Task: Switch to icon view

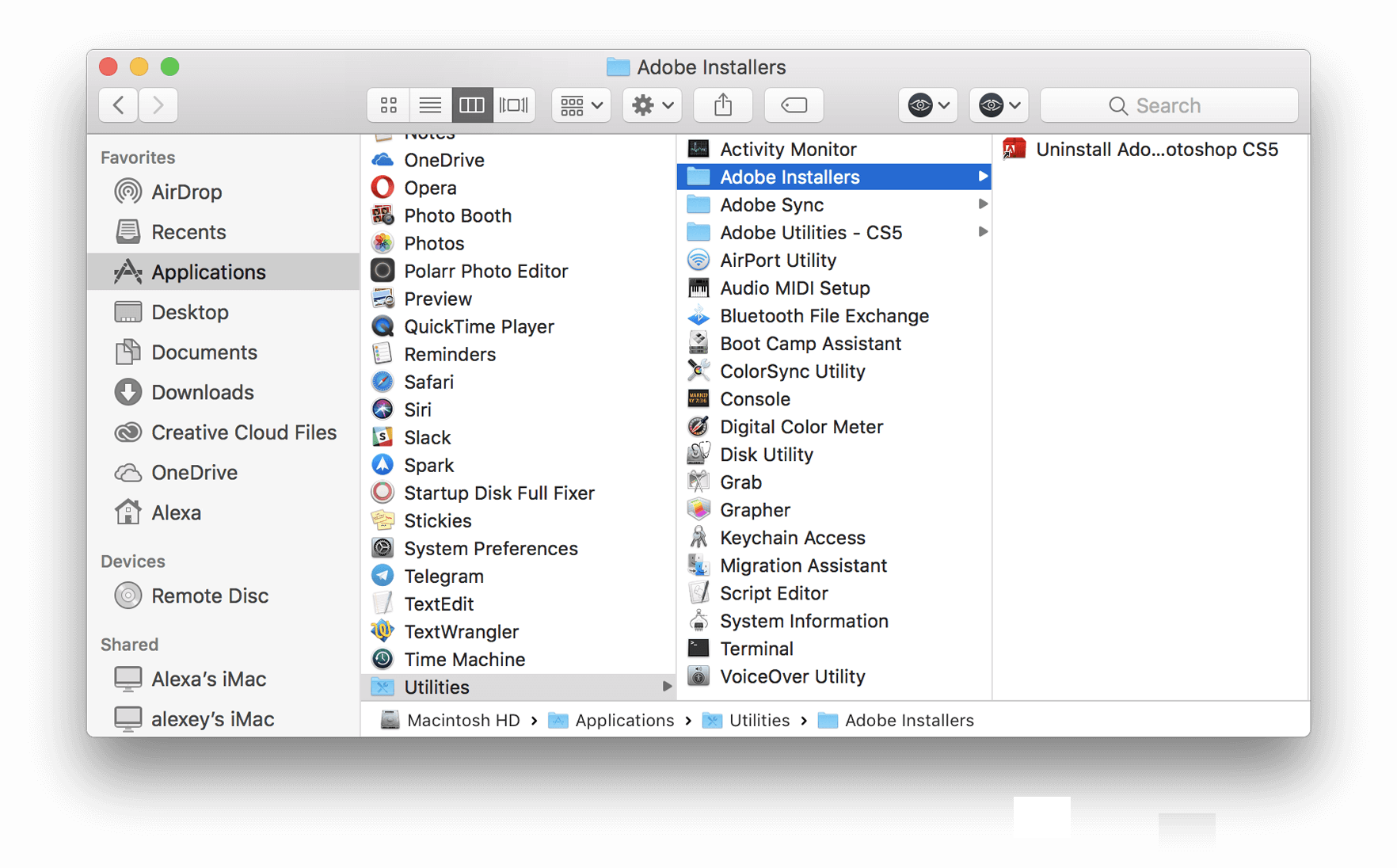Action: pos(389,105)
